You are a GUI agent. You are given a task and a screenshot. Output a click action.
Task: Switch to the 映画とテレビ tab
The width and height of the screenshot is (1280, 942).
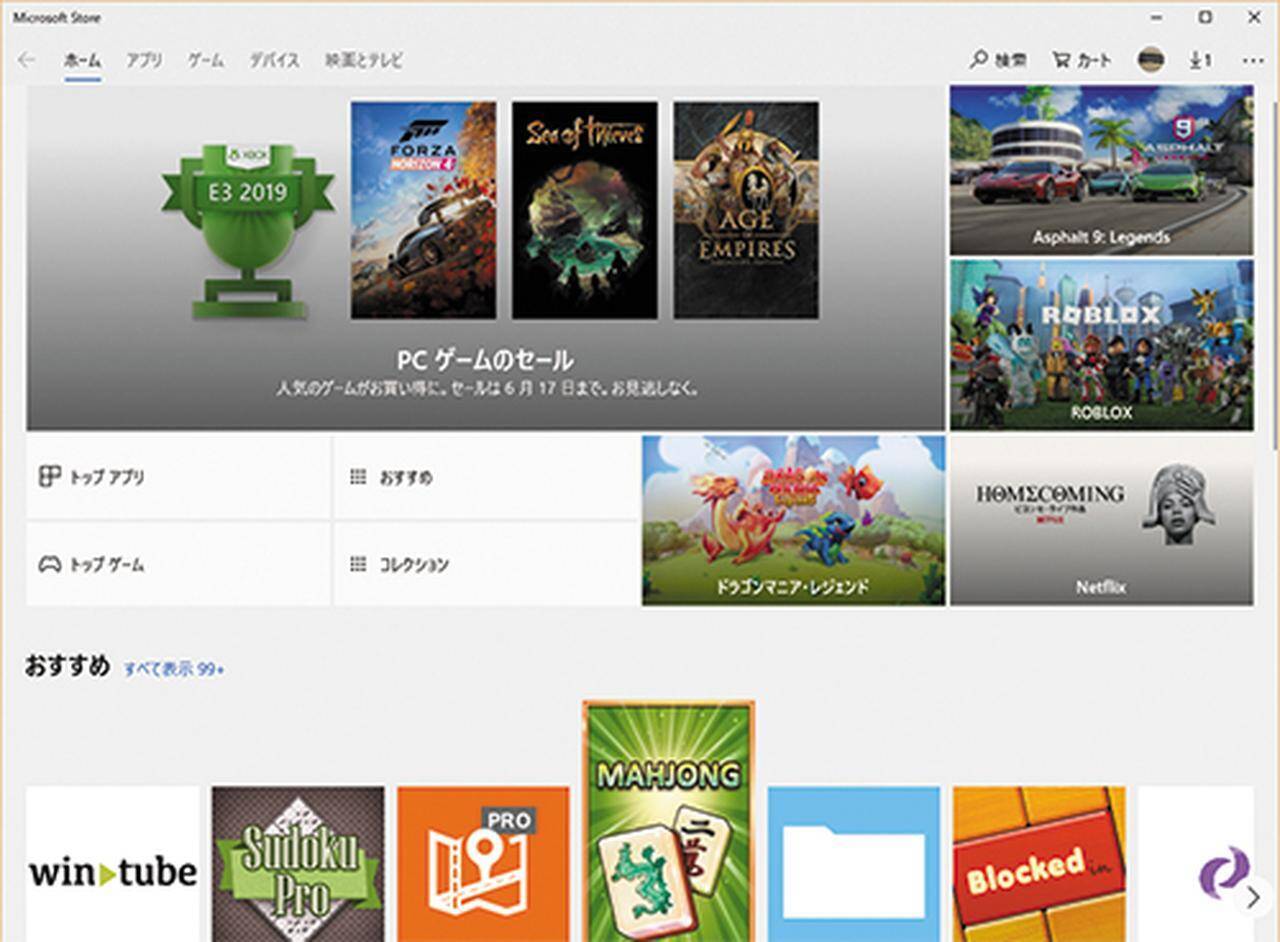click(363, 61)
